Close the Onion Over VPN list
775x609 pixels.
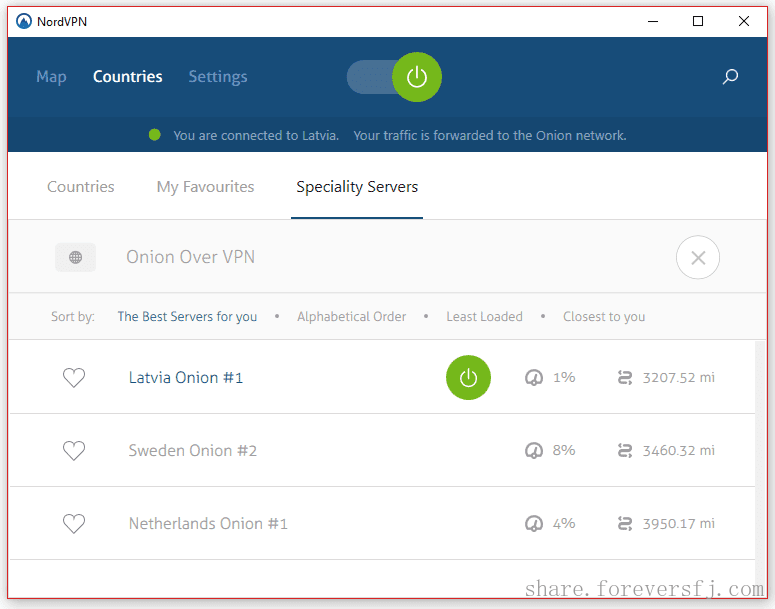pyautogui.click(x=697, y=258)
